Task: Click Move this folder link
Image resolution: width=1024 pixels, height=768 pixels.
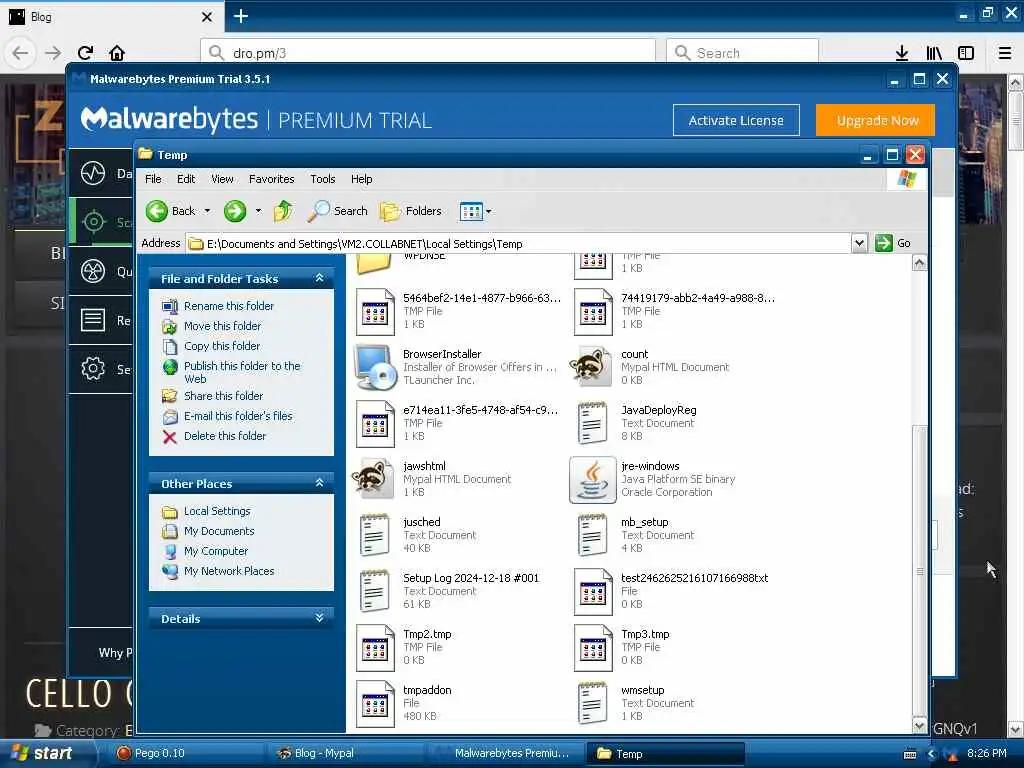Action: coord(223,326)
